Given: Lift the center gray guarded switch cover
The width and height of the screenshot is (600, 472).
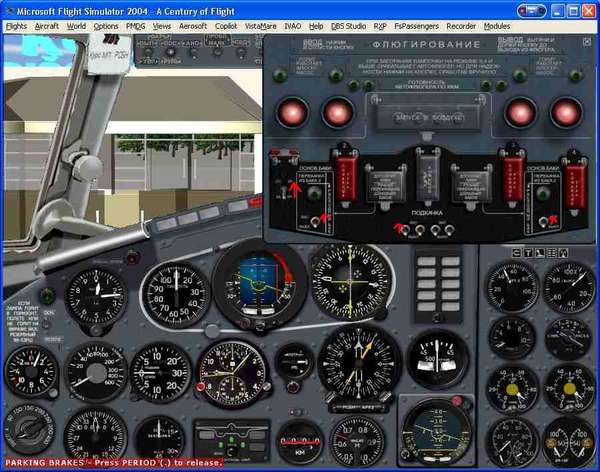Looking at the screenshot, I should tap(428, 176).
